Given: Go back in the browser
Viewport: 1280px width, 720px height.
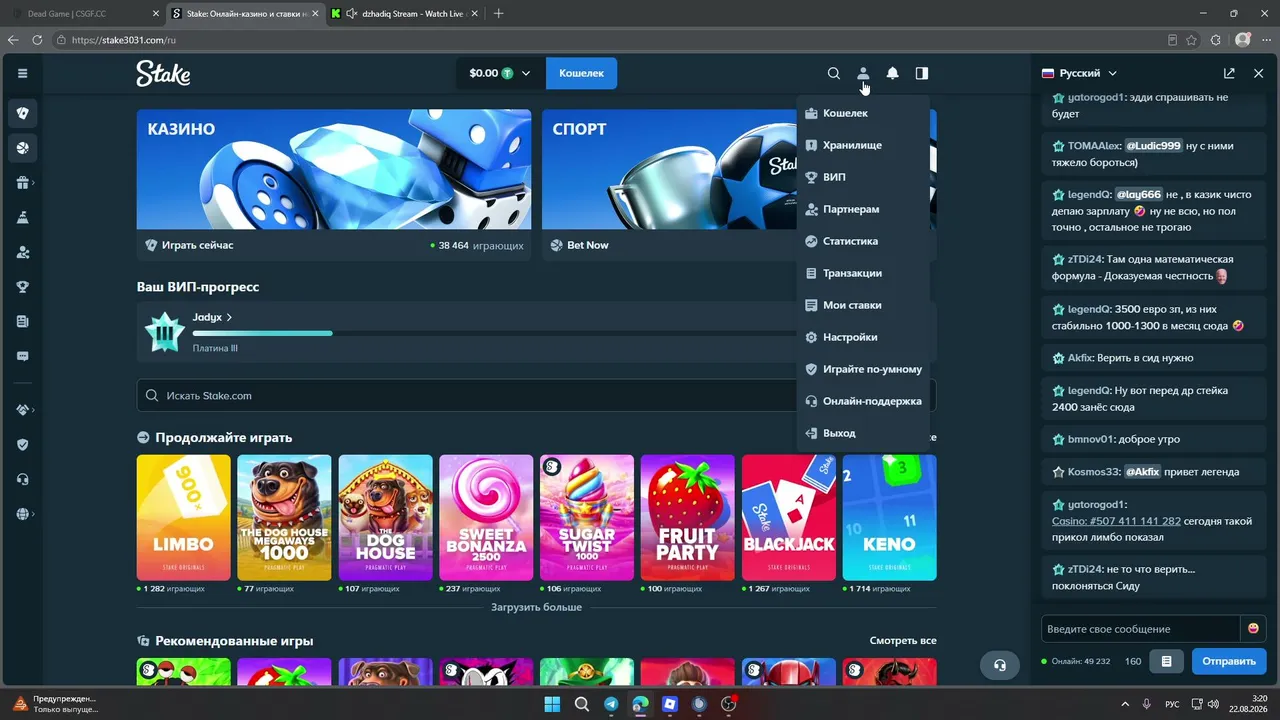Looking at the screenshot, I should (x=13, y=40).
